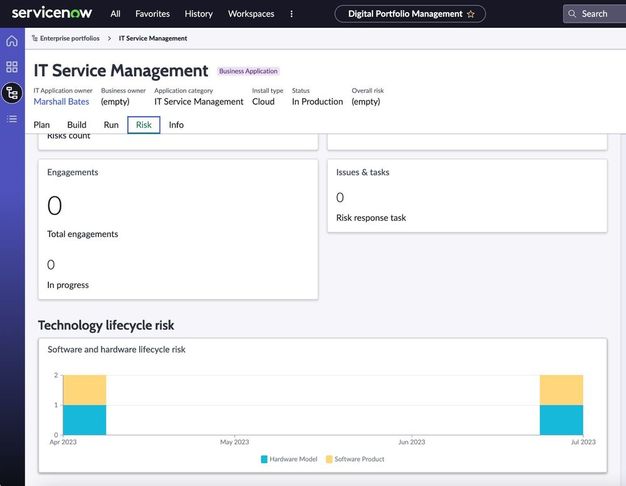Screen dimensions: 626x486
Task: Open the All menu
Action: (x=116, y=14)
